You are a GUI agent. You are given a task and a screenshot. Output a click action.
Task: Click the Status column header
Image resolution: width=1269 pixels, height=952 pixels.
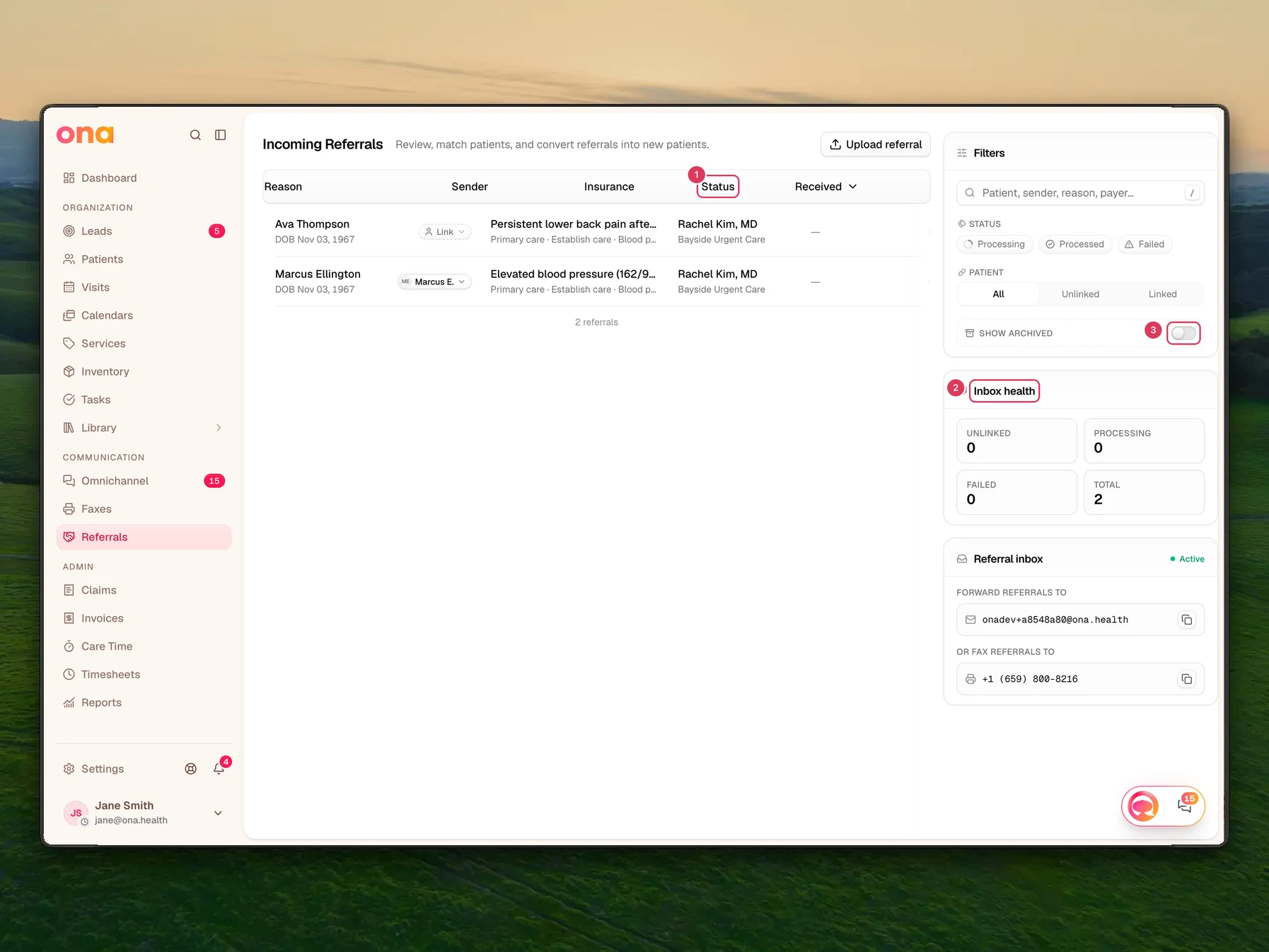point(718,187)
